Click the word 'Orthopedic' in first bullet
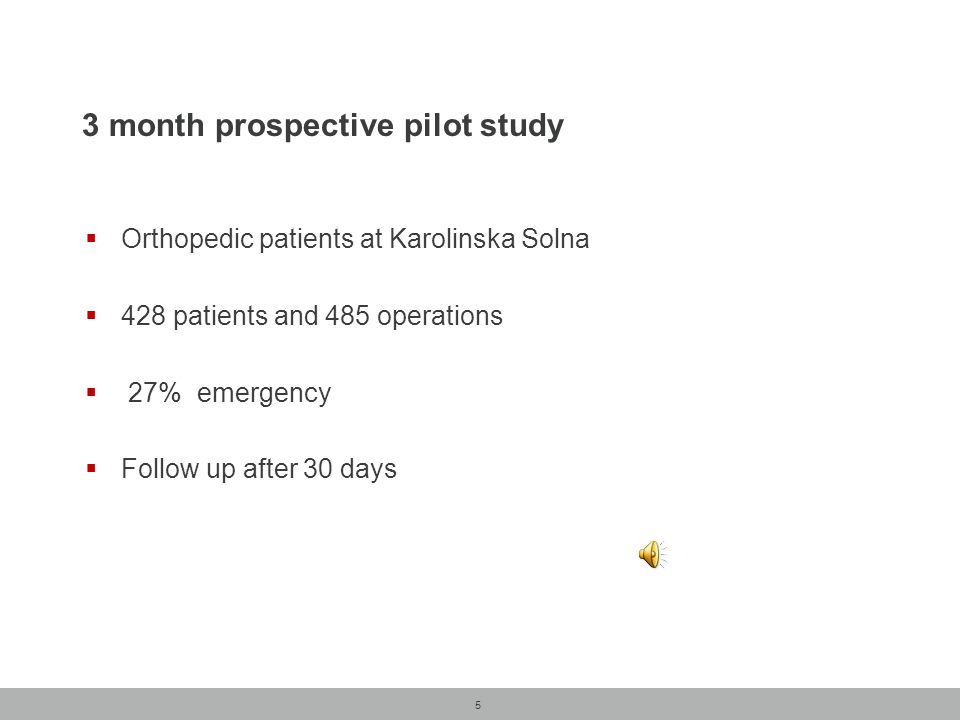 pos(187,239)
